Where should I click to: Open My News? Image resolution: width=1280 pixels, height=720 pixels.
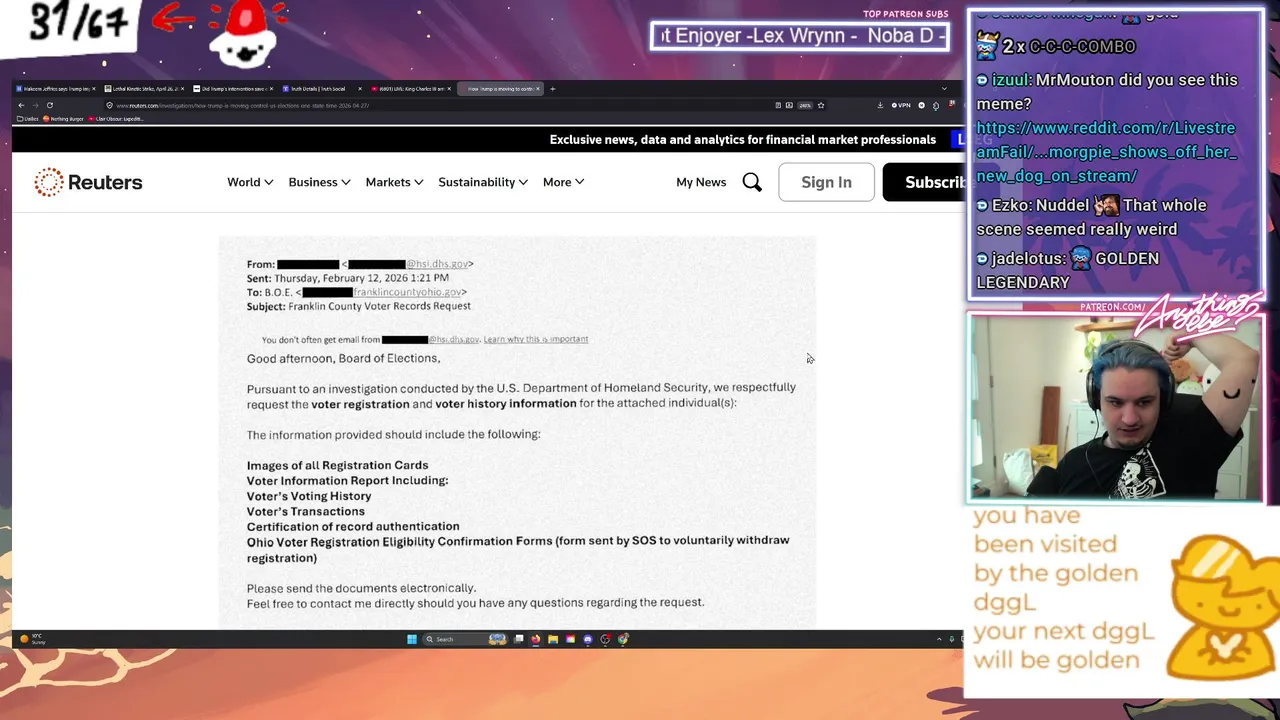(x=701, y=182)
